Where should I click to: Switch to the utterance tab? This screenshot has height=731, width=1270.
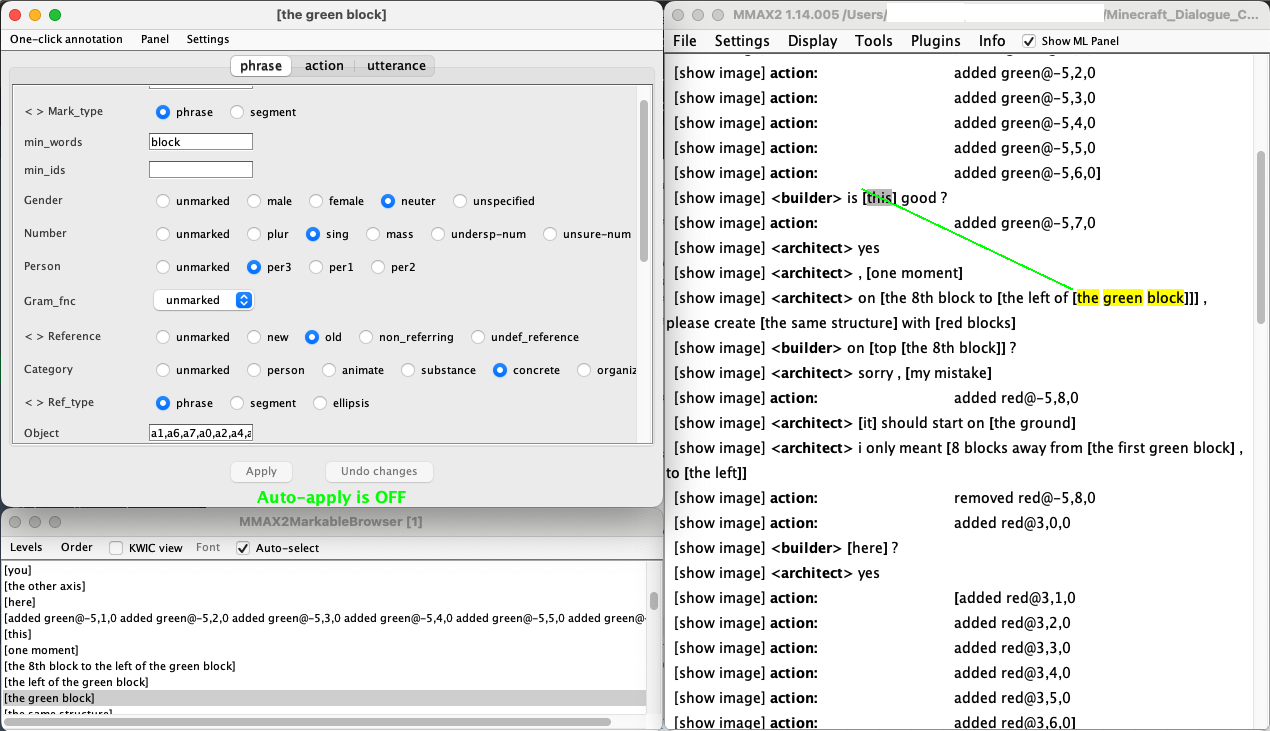coord(396,66)
